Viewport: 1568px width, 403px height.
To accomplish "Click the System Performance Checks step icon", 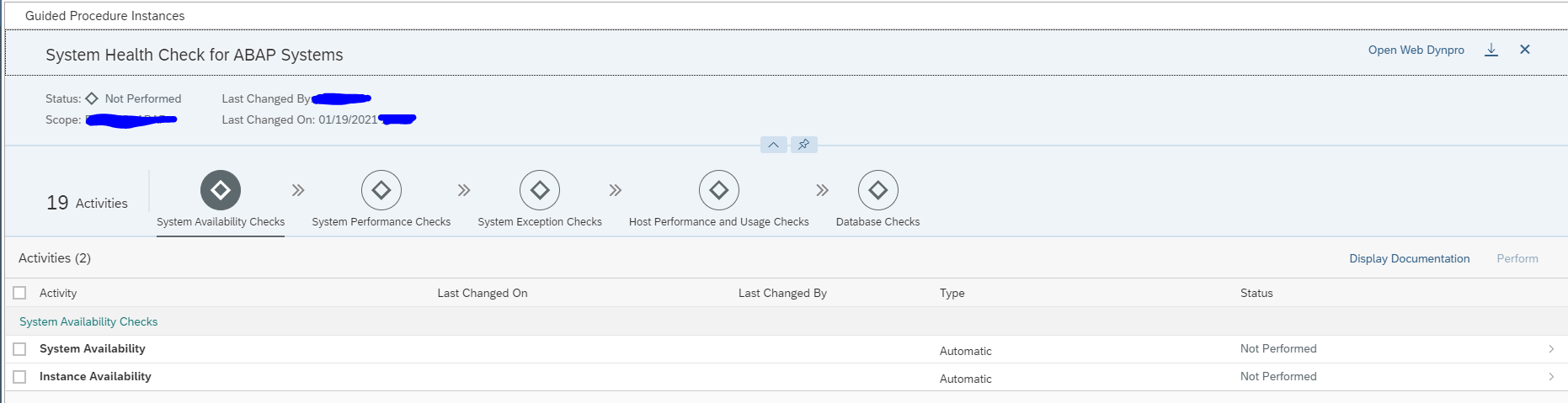I will click(381, 190).
